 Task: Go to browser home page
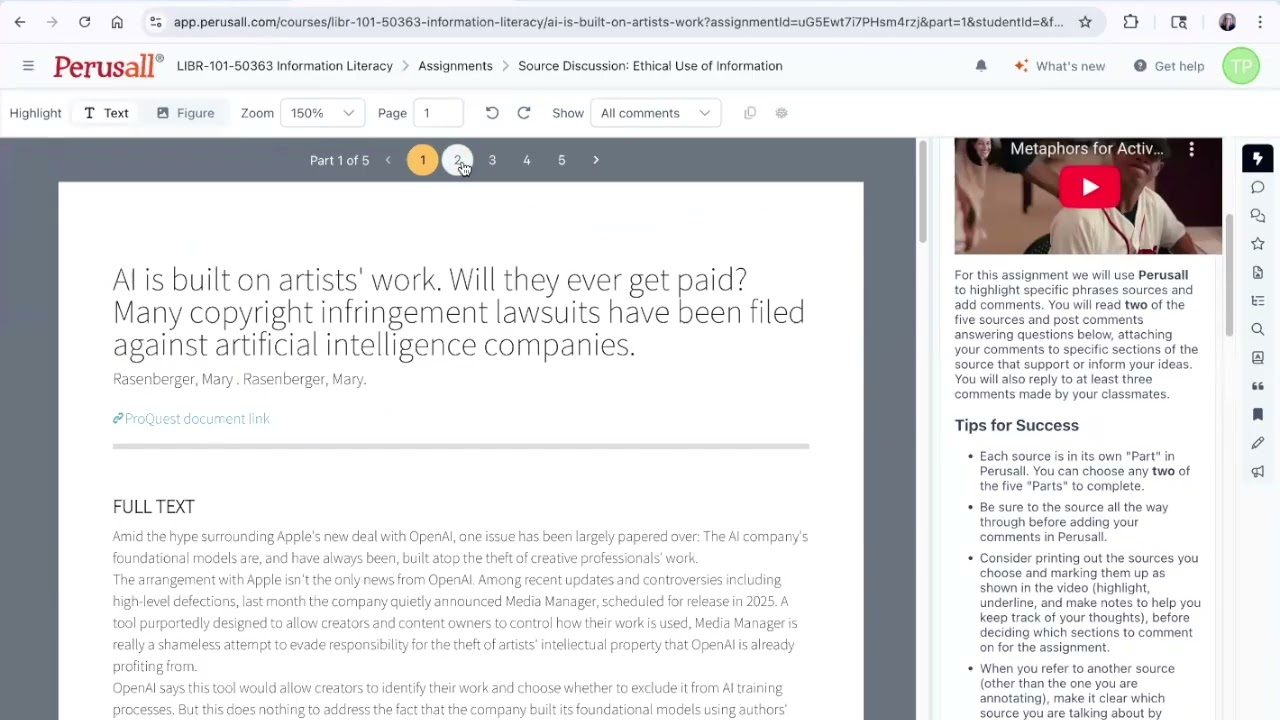click(117, 22)
